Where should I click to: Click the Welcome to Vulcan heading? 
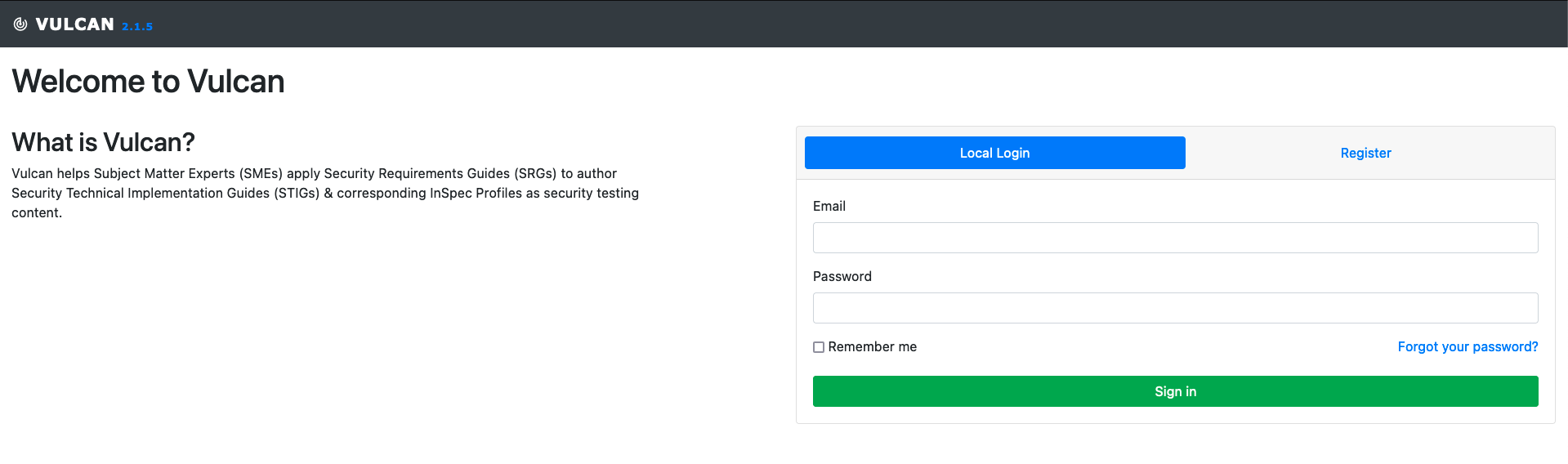click(148, 82)
